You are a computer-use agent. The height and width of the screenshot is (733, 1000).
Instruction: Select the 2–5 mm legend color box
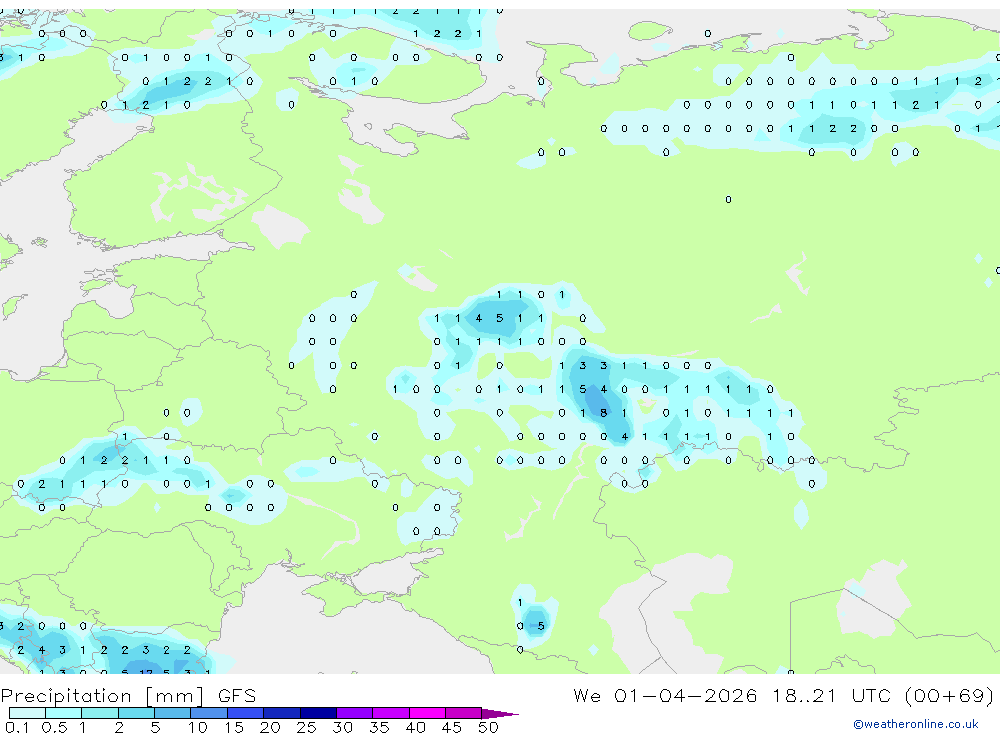point(136,713)
